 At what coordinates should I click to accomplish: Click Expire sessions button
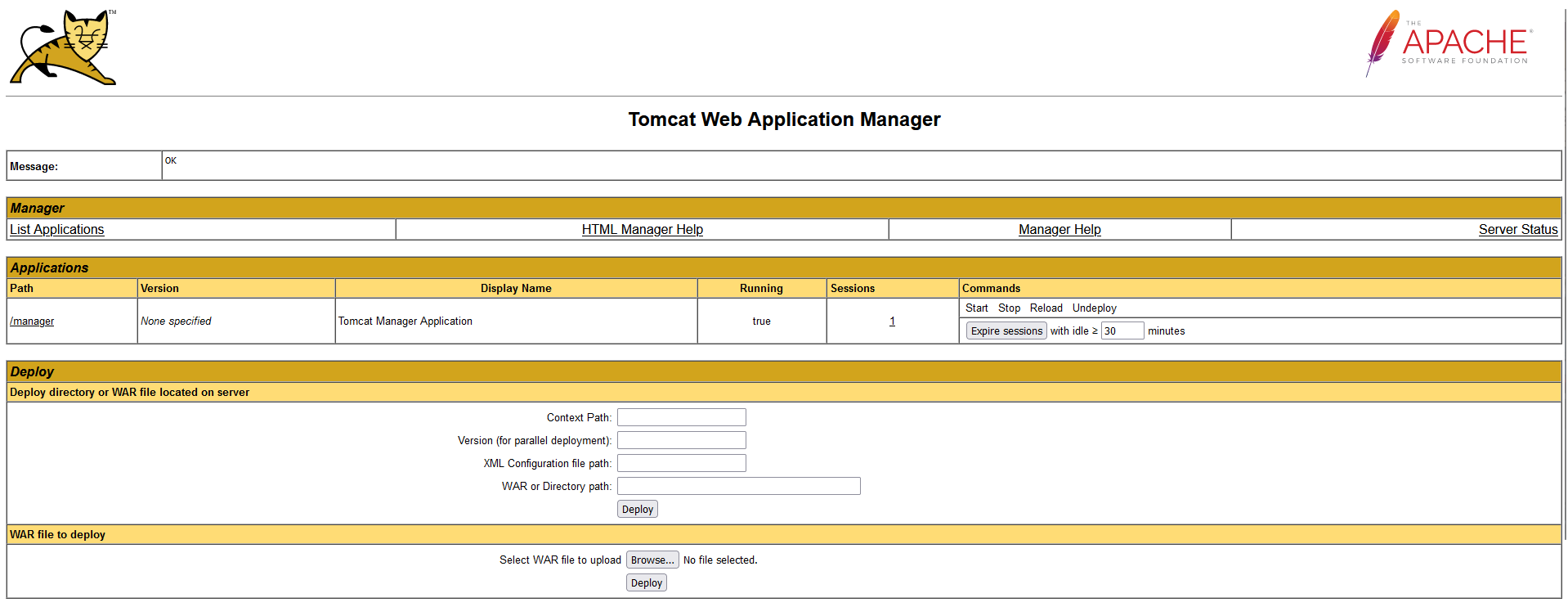click(1006, 330)
